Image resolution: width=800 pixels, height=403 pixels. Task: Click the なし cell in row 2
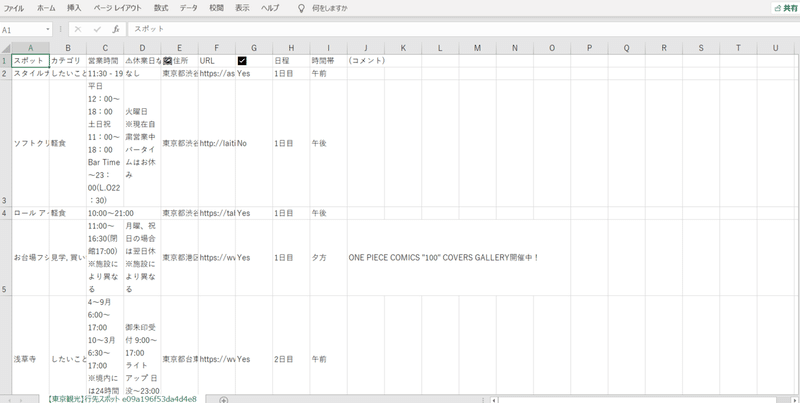coord(142,73)
